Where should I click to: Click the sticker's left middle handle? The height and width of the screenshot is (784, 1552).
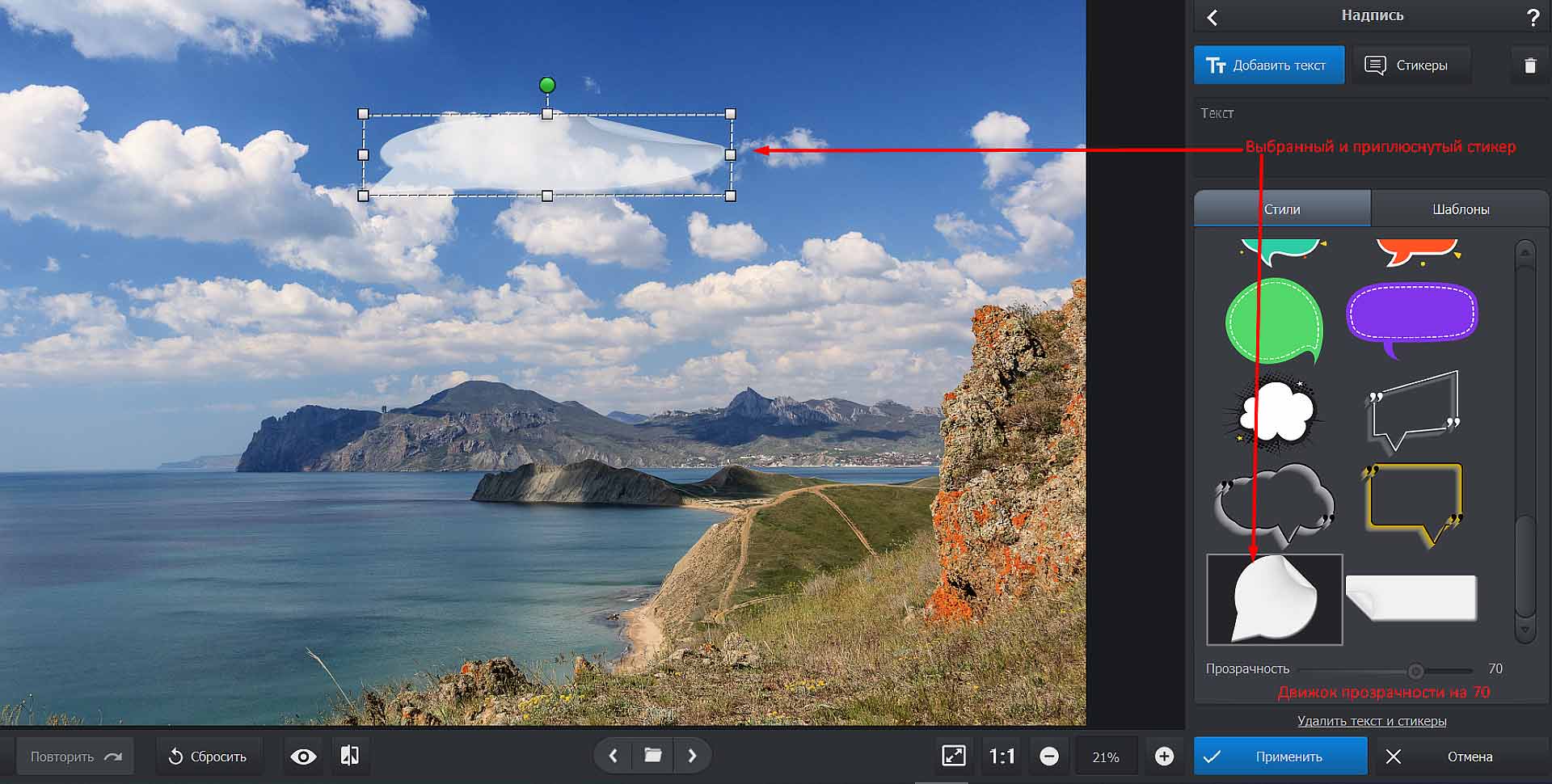(x=363, y=154)
